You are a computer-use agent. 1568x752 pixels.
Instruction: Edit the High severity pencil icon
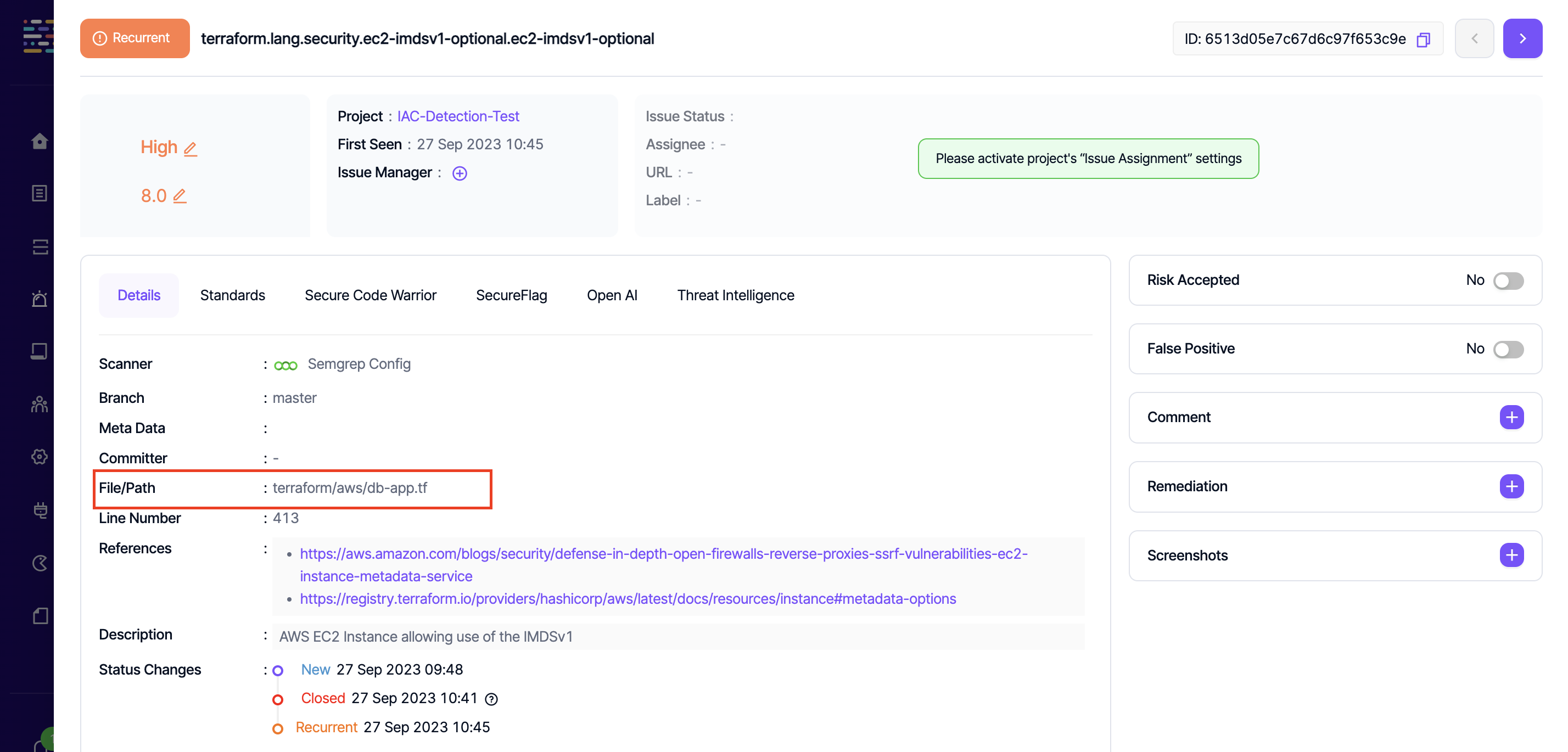(x=191, y=148)
